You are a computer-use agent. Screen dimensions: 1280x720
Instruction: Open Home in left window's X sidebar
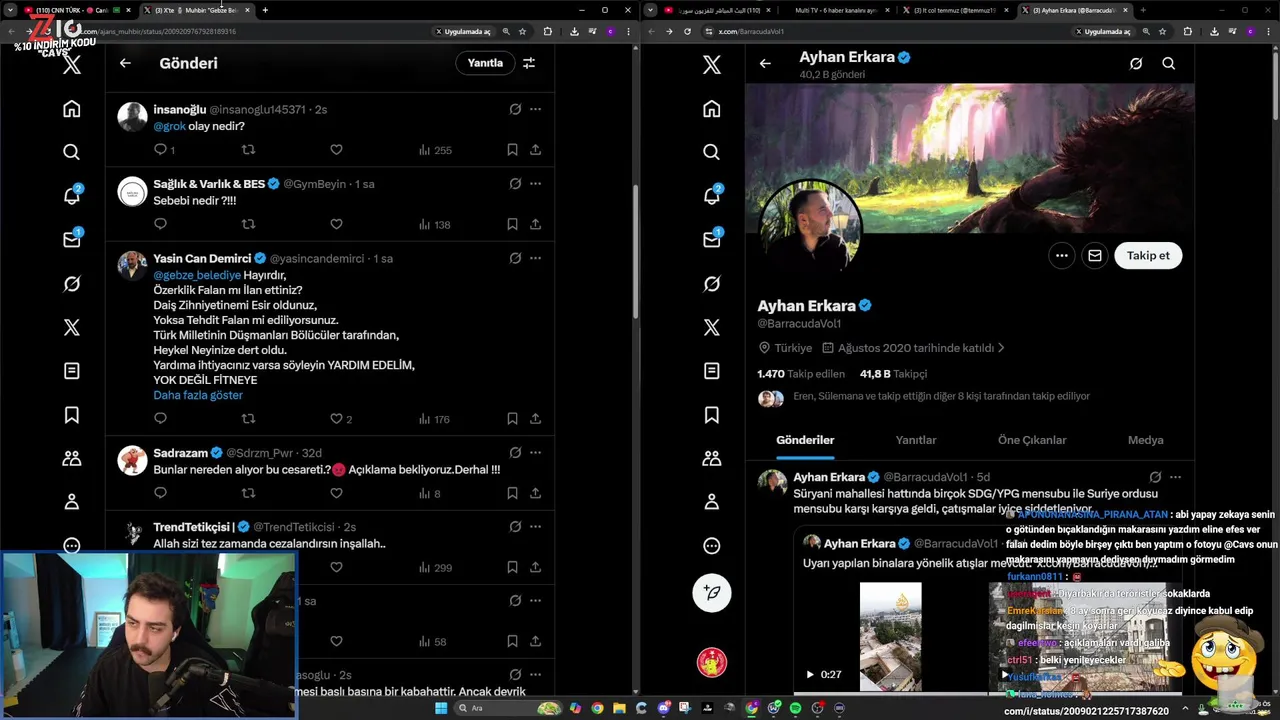pos(71,109)
